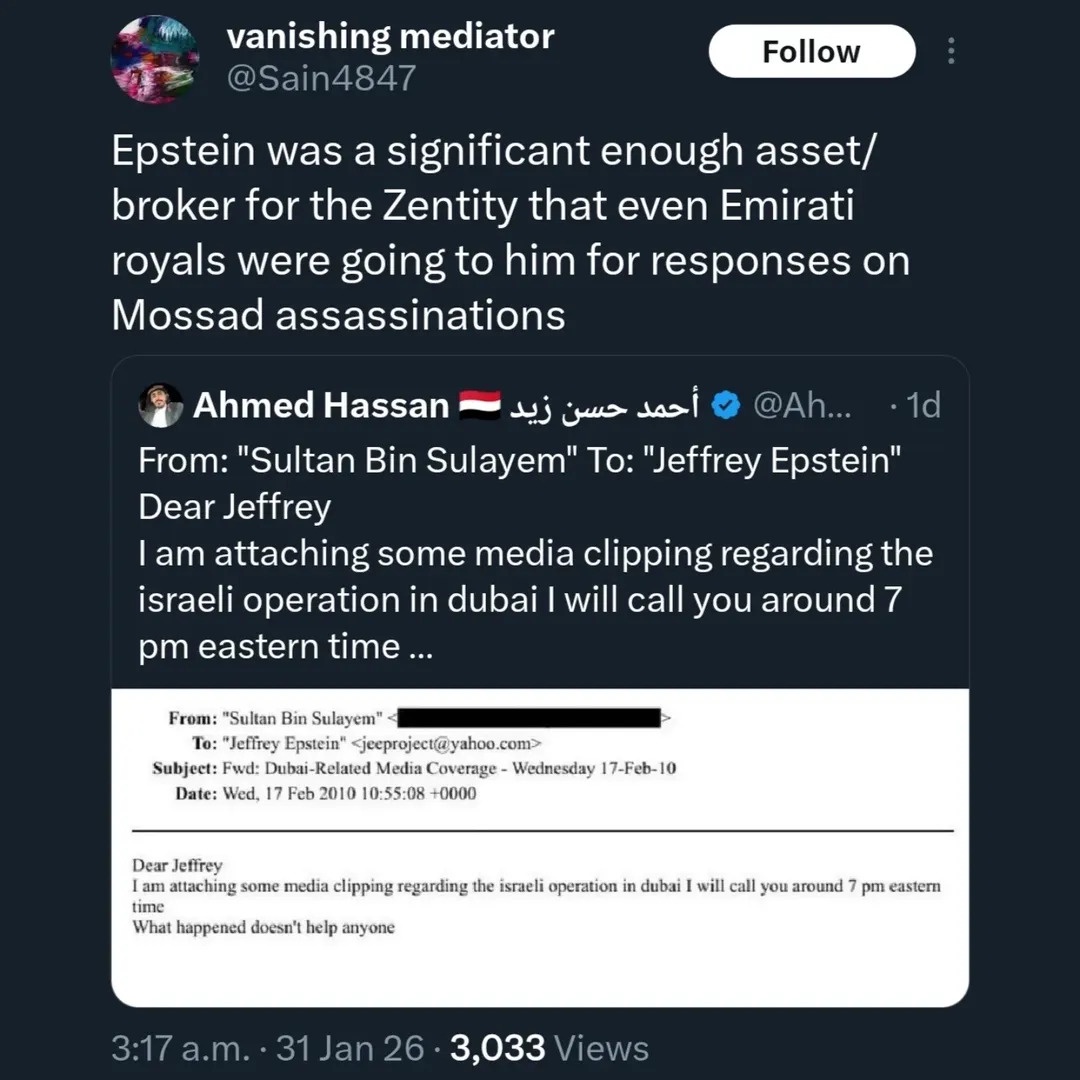Click the "31 Jan 26" post date
This screenshot has width=1080, height=1080.
[x=348, y=1048]
